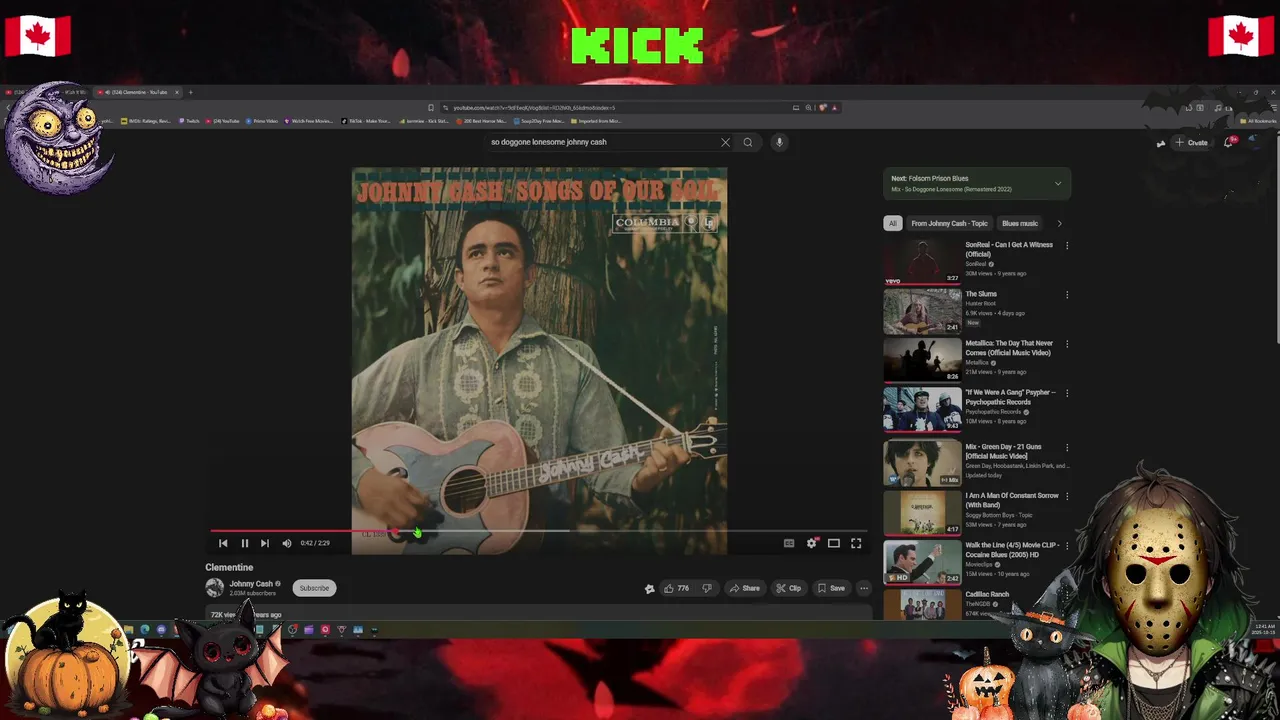
Task: Open the Create menu
Action: [x=1191, y=143]
